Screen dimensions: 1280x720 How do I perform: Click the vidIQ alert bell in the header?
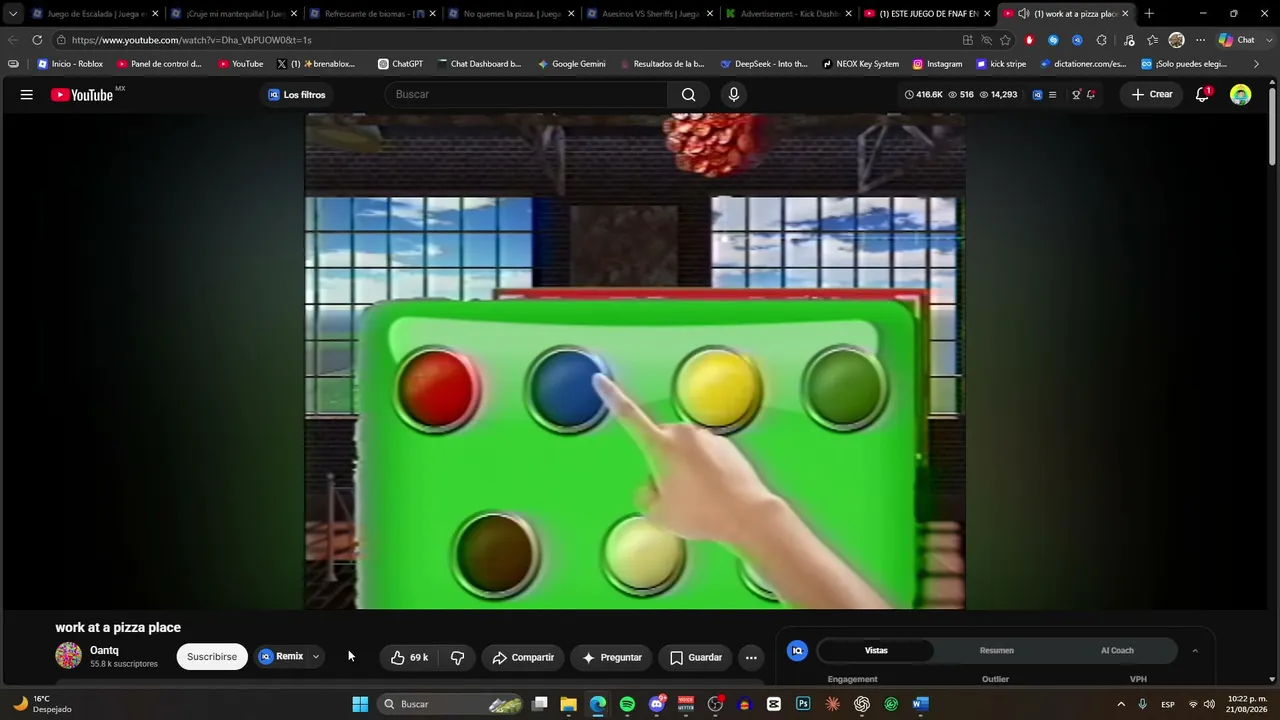(1091, 94)
